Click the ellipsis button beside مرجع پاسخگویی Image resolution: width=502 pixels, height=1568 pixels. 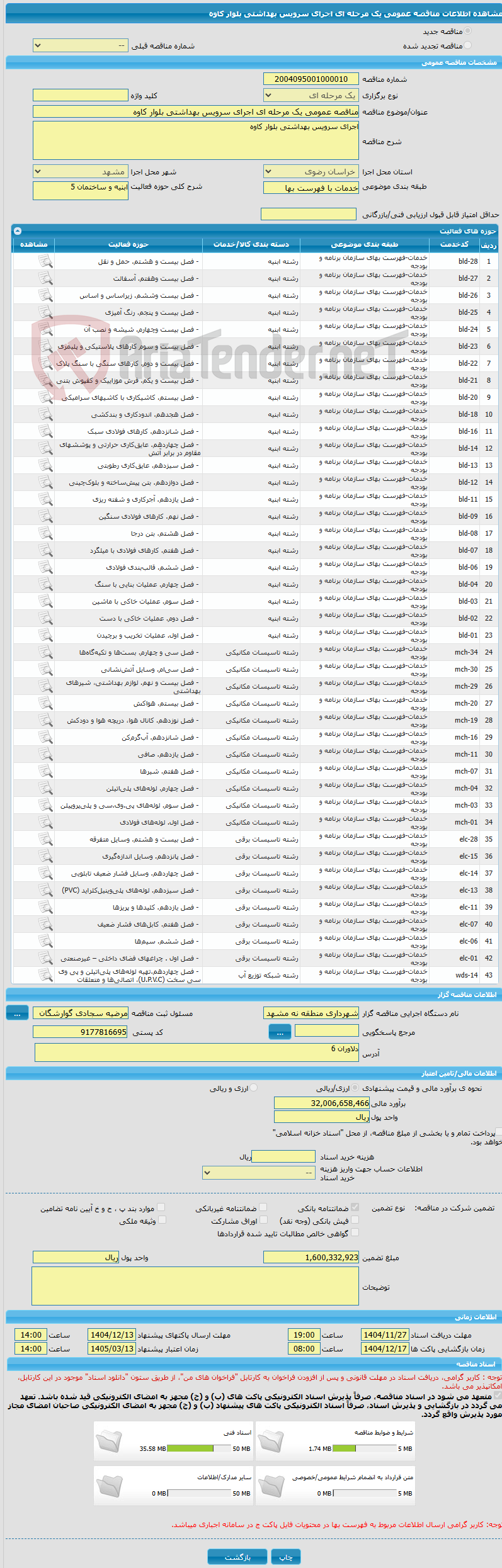pos(280,1032)
